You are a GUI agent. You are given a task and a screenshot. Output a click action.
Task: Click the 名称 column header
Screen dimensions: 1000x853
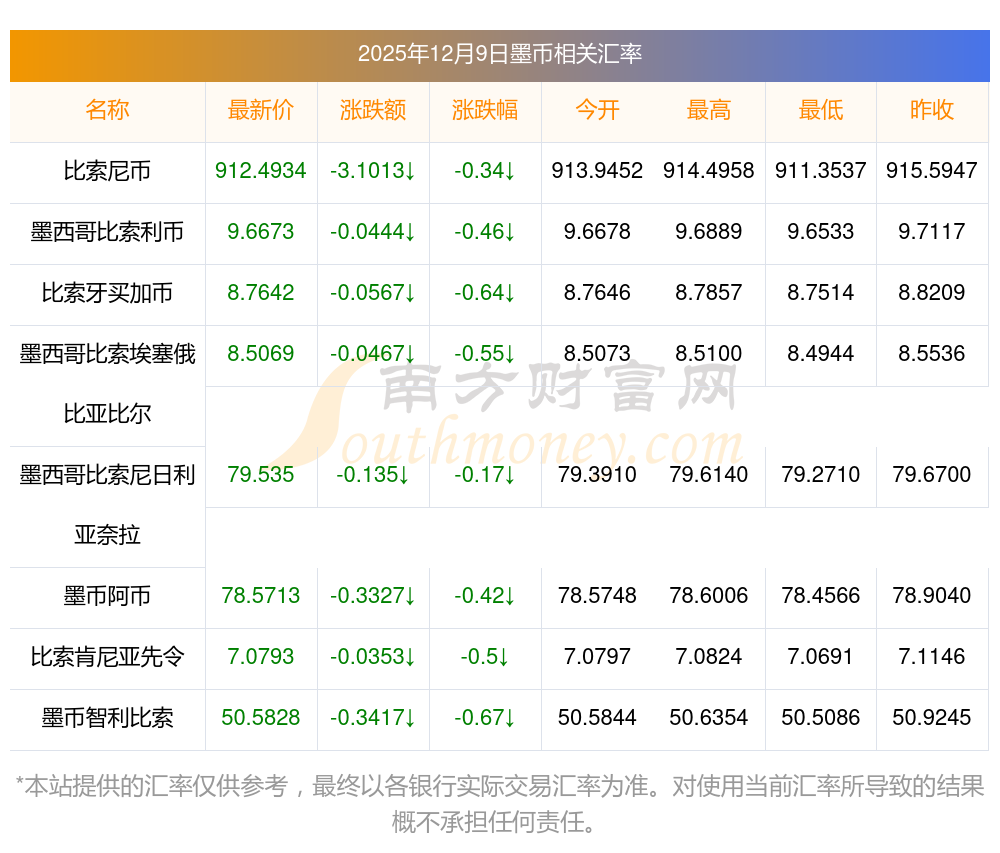point(107,110)
